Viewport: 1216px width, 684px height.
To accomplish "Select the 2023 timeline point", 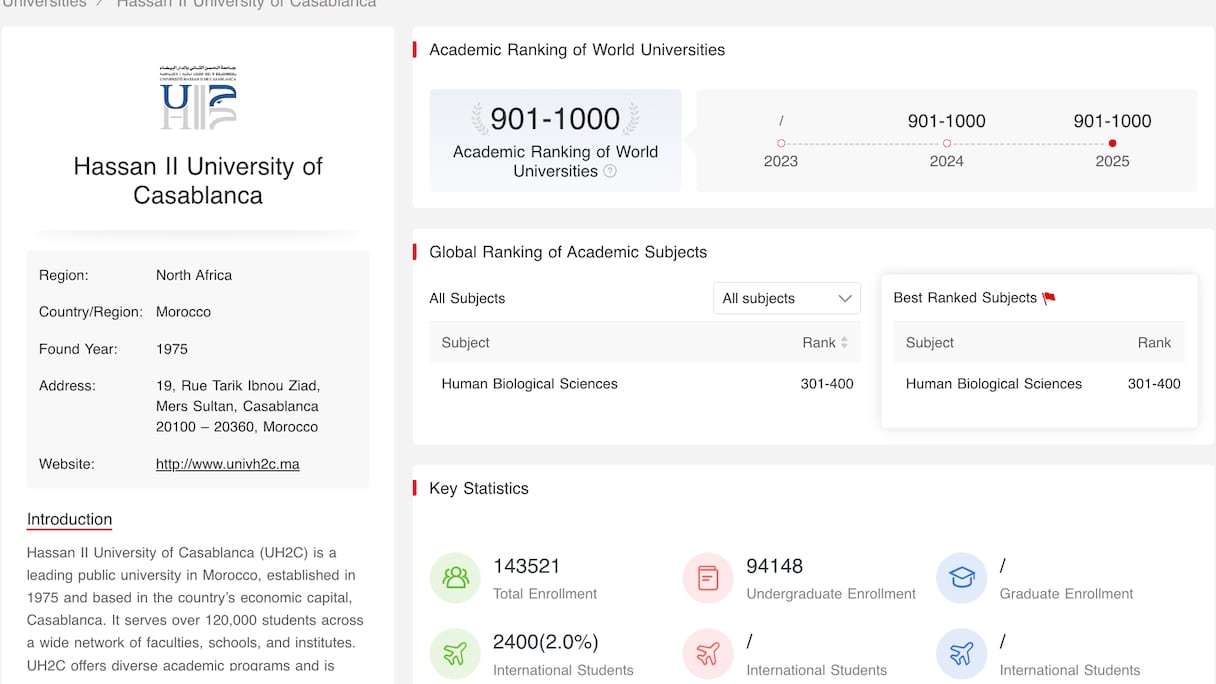I will 781,143.
